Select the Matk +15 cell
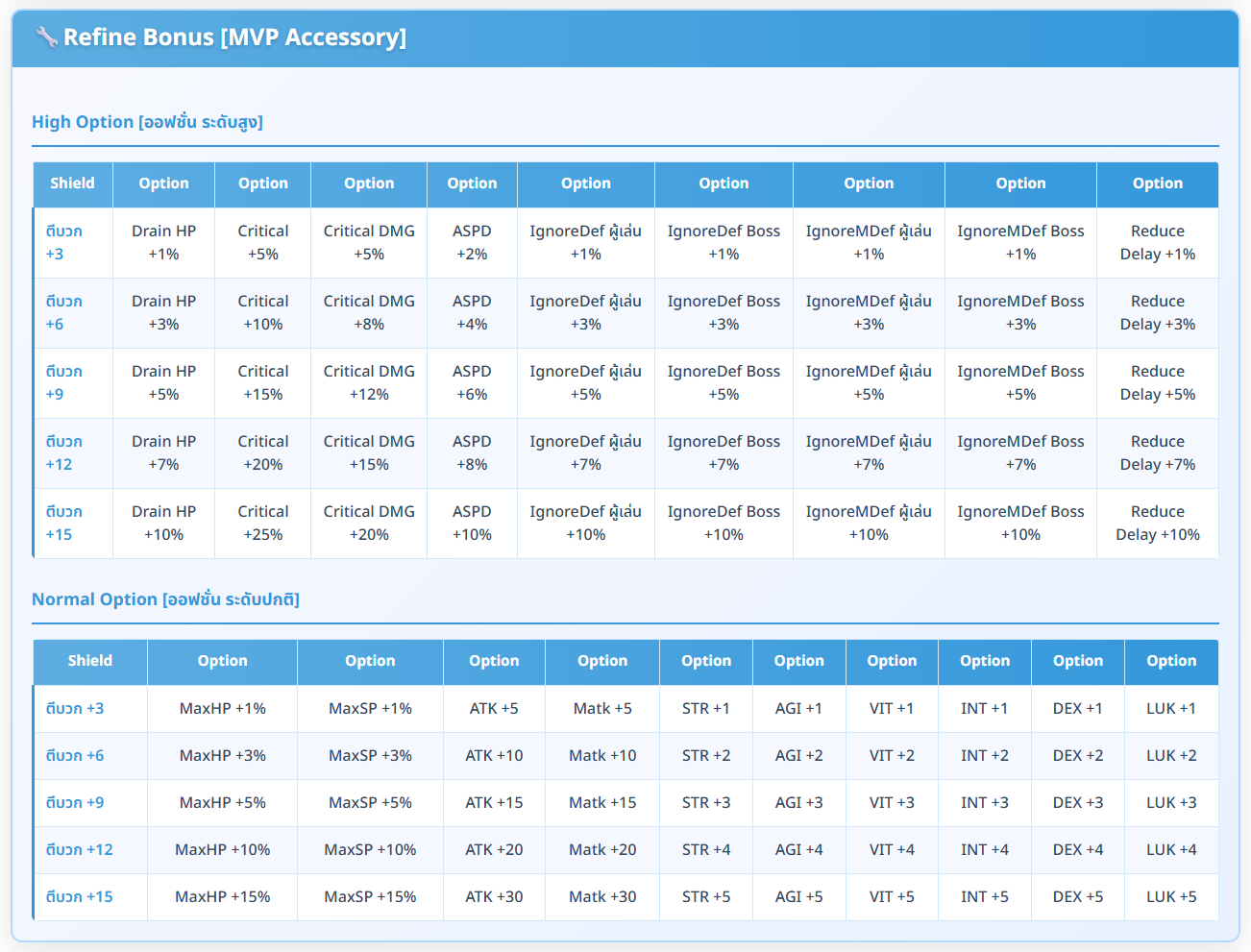This screenshot has width=1251, height=952. 602,802
